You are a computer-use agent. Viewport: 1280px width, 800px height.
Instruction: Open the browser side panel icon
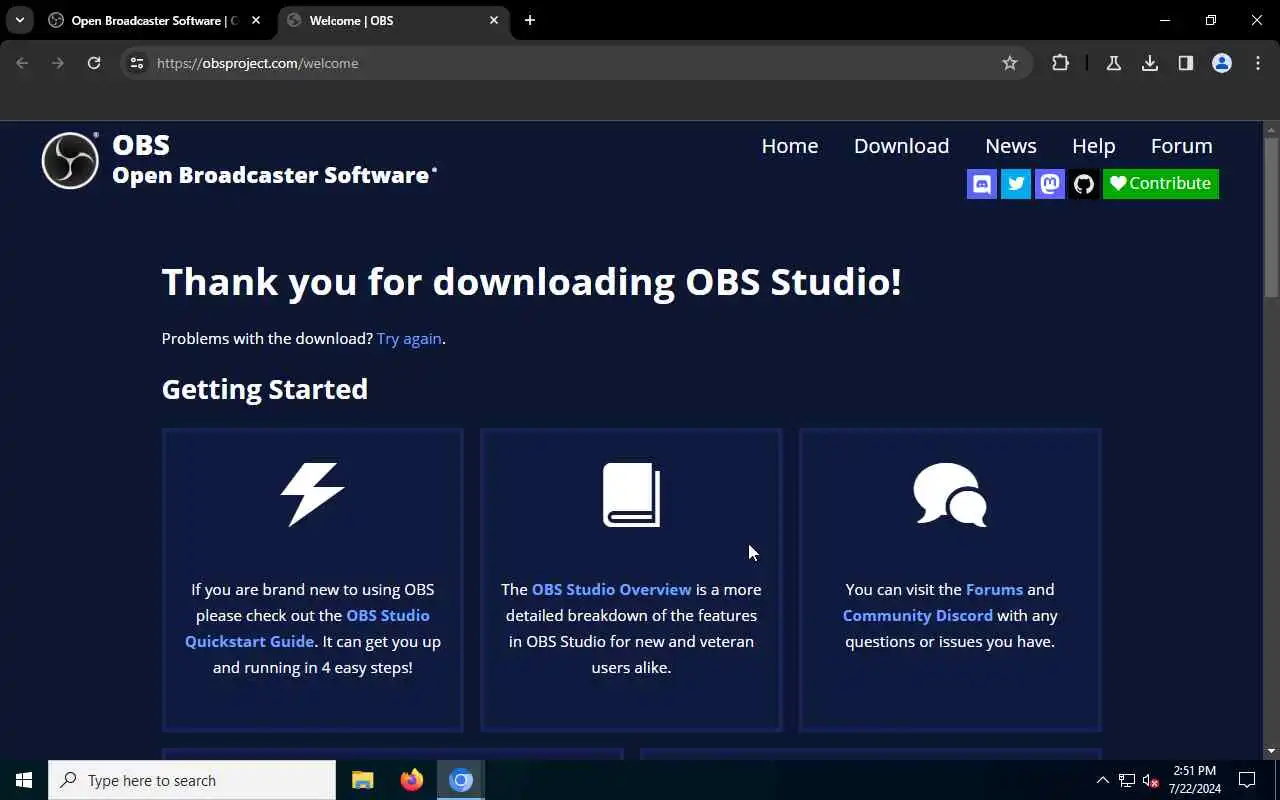click(1186, 63)
